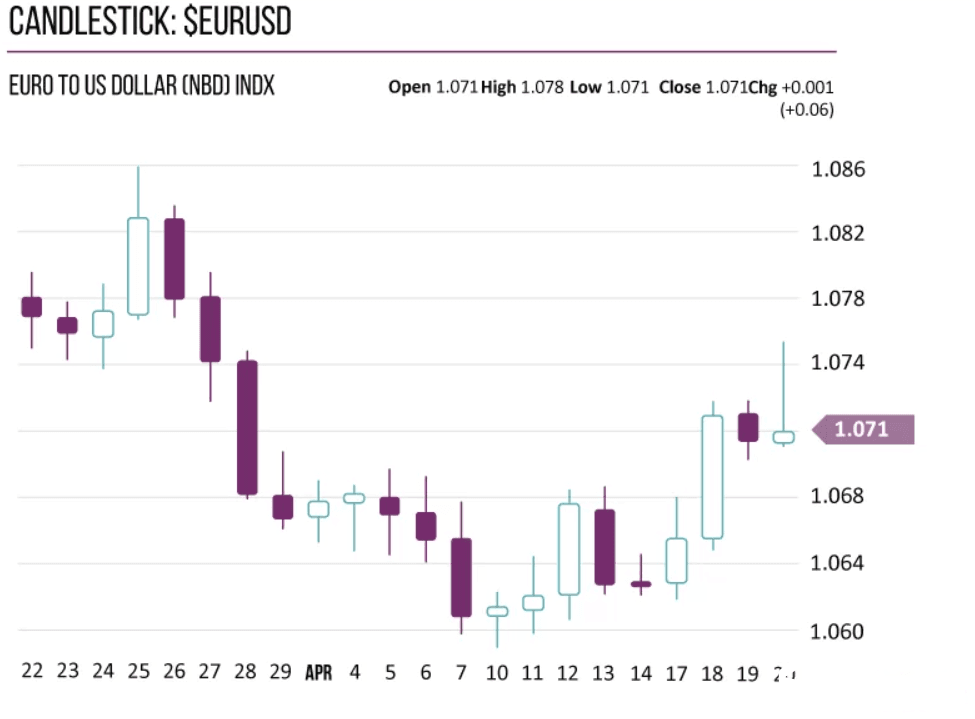Viewport: 975px width, 719px height.
Task: Click the 1.086 price axis label
Action: 838,169
